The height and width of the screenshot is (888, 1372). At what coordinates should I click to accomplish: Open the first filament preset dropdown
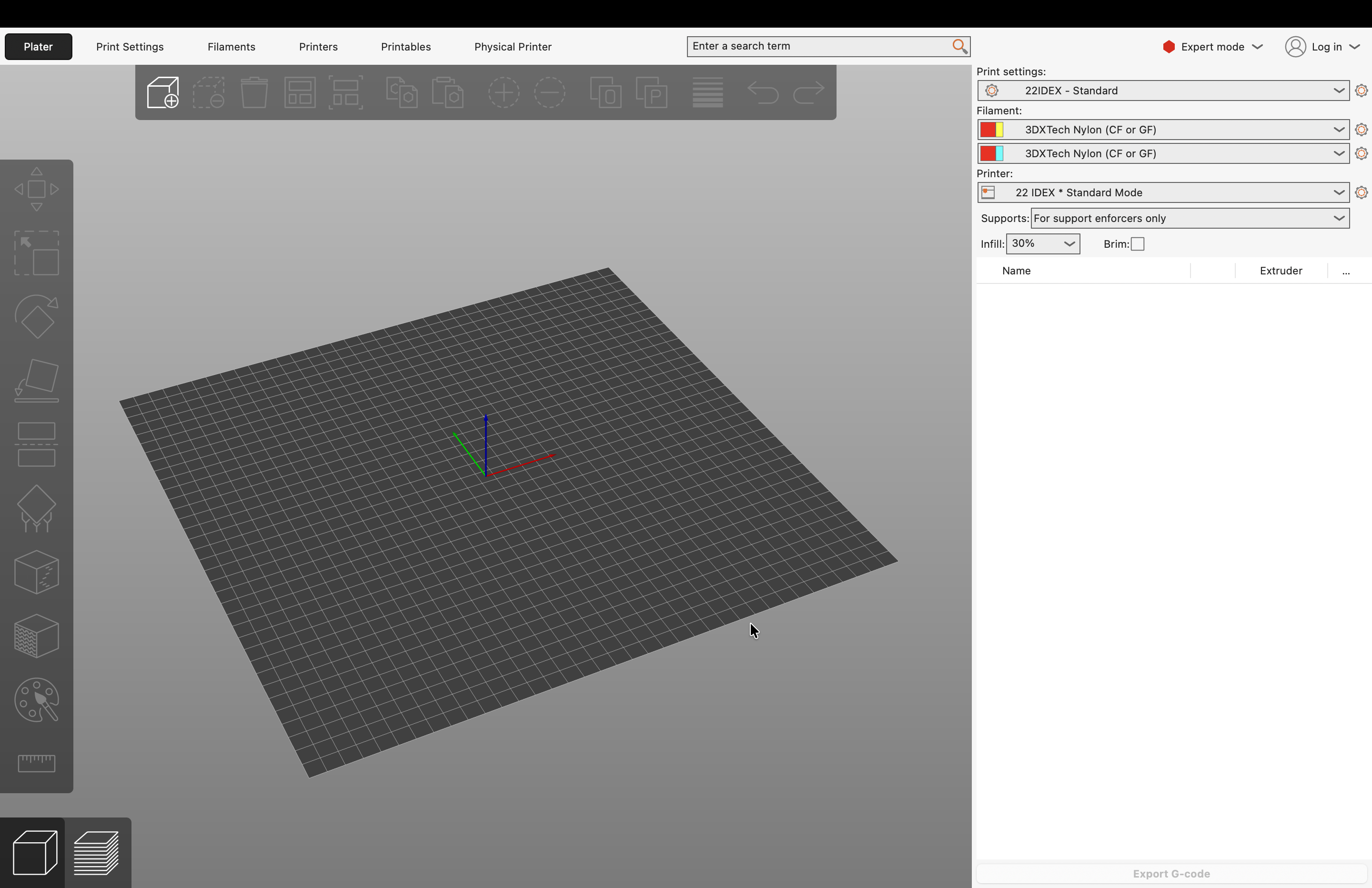(x=1163, y=130)
